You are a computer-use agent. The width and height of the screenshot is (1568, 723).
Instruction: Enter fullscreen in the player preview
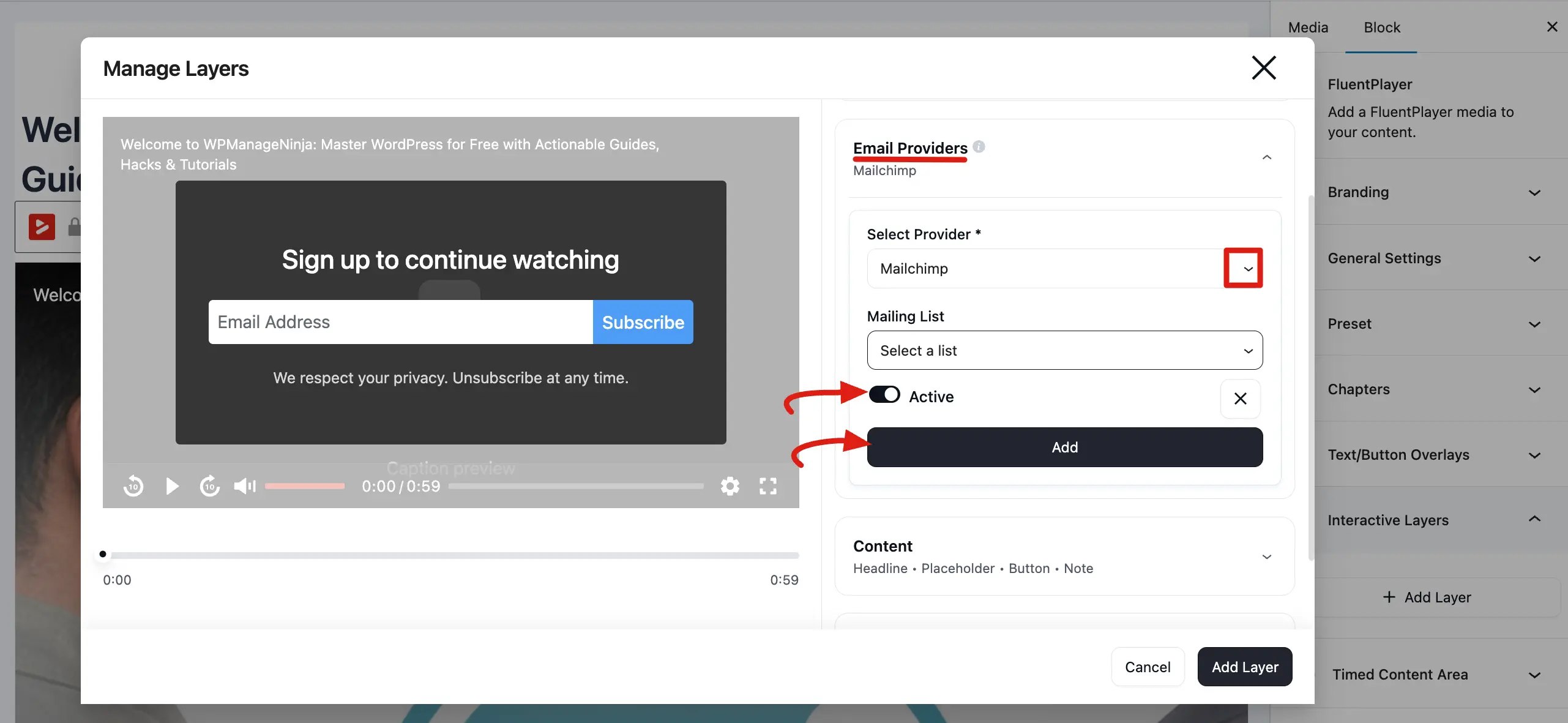(768, 486)
